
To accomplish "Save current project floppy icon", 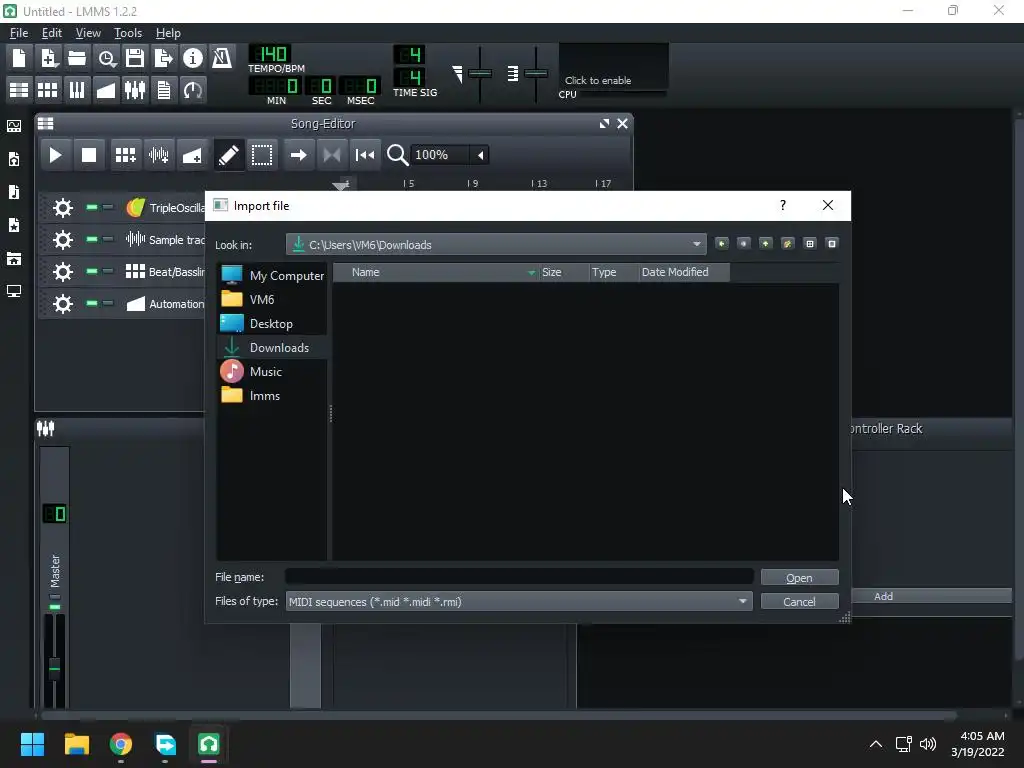I will 135,58.
